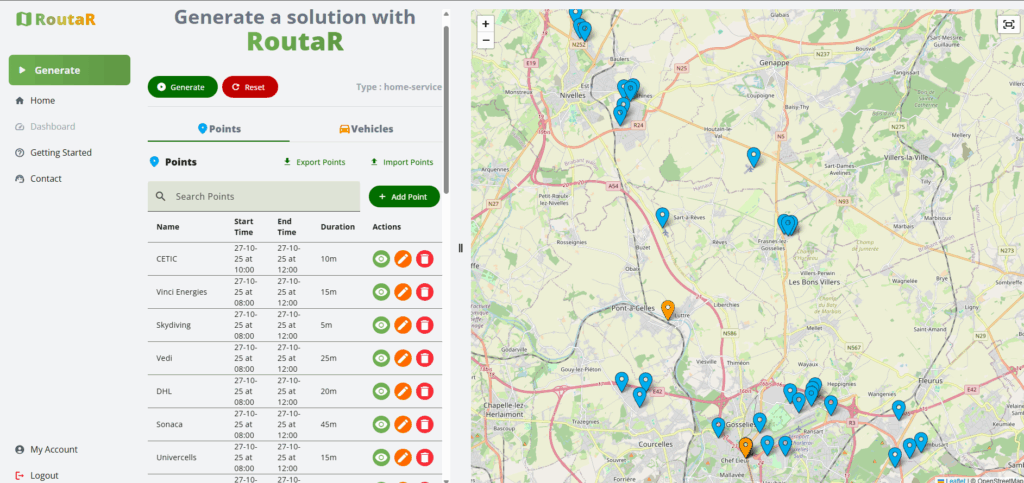Delete the Vinci Energies point

pyautogui.click(x=425, y=292)
